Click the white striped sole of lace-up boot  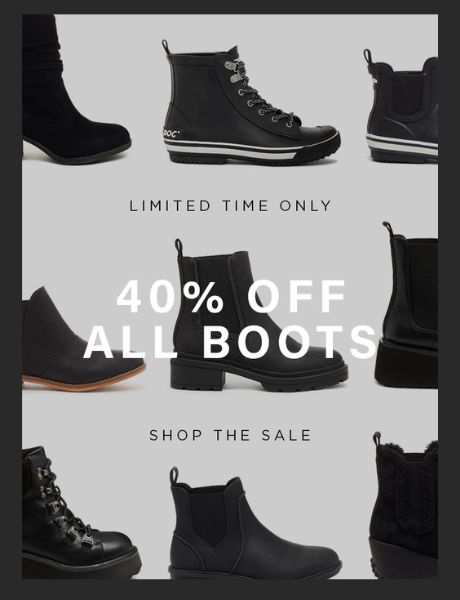coord(249,148)
